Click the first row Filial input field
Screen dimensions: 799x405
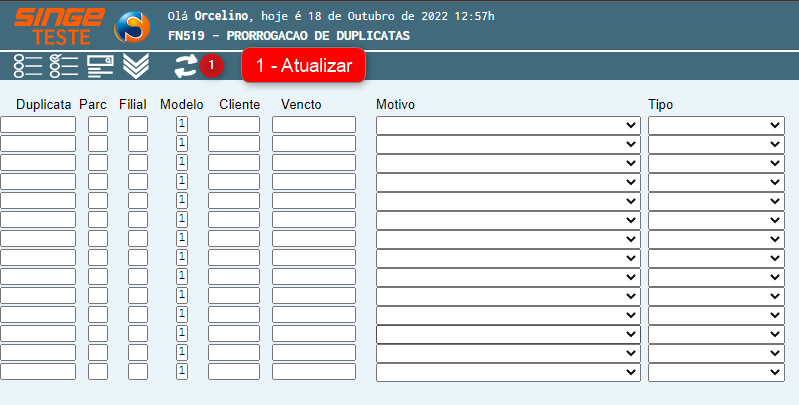pyautogui.click(x=138, y=125)
